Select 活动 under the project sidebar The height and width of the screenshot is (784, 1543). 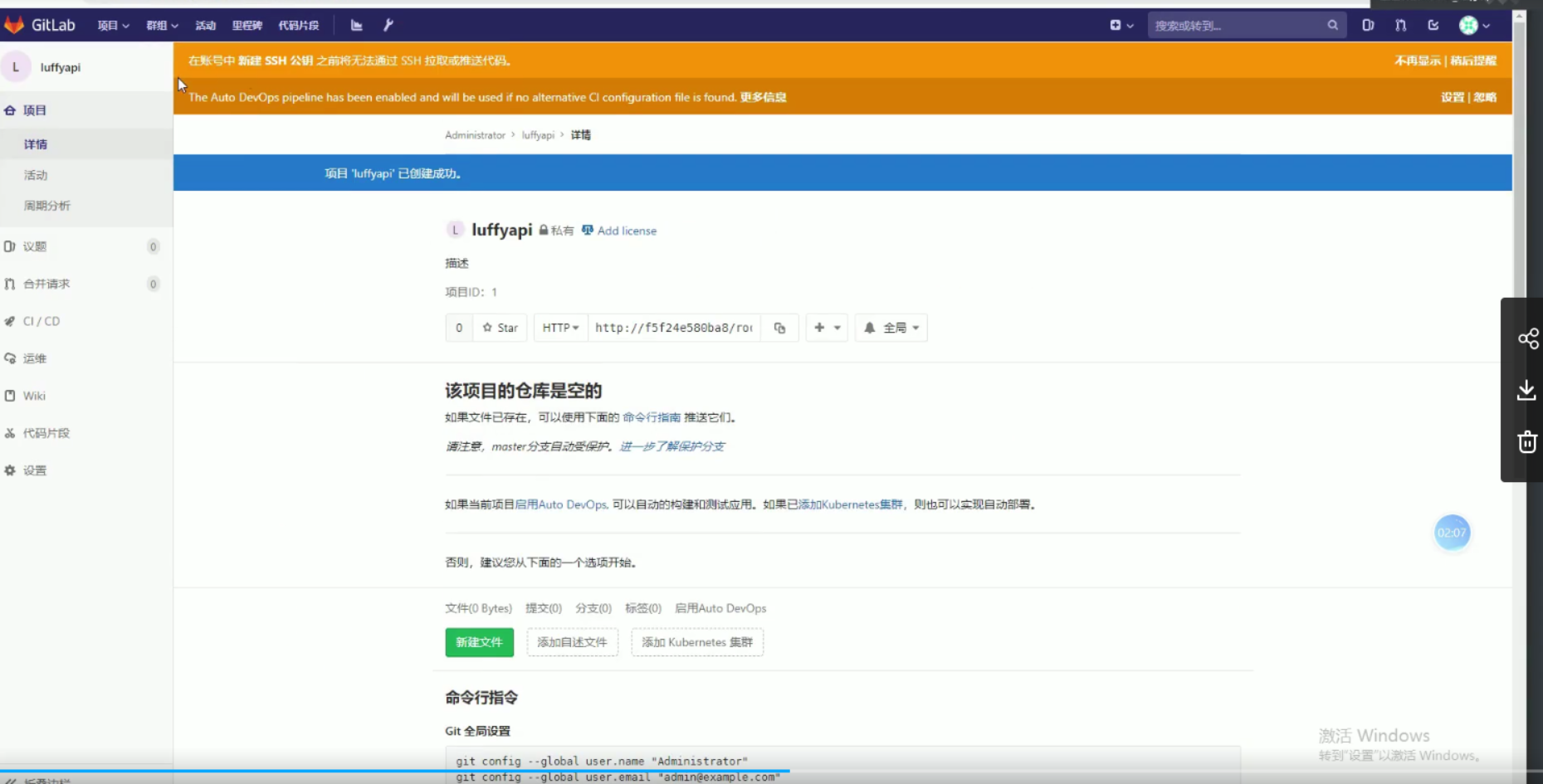tap(36, 175)
